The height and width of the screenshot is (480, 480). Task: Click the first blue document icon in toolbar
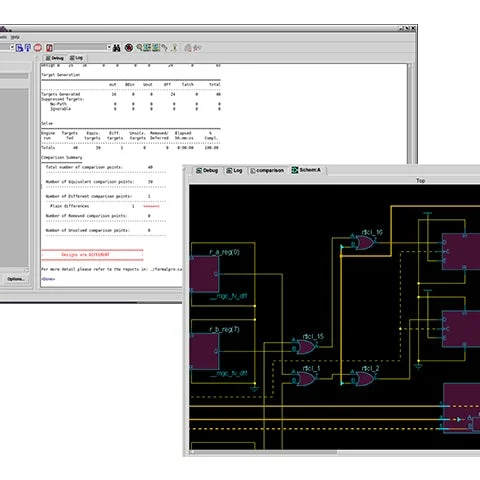[x=19, y=48]
